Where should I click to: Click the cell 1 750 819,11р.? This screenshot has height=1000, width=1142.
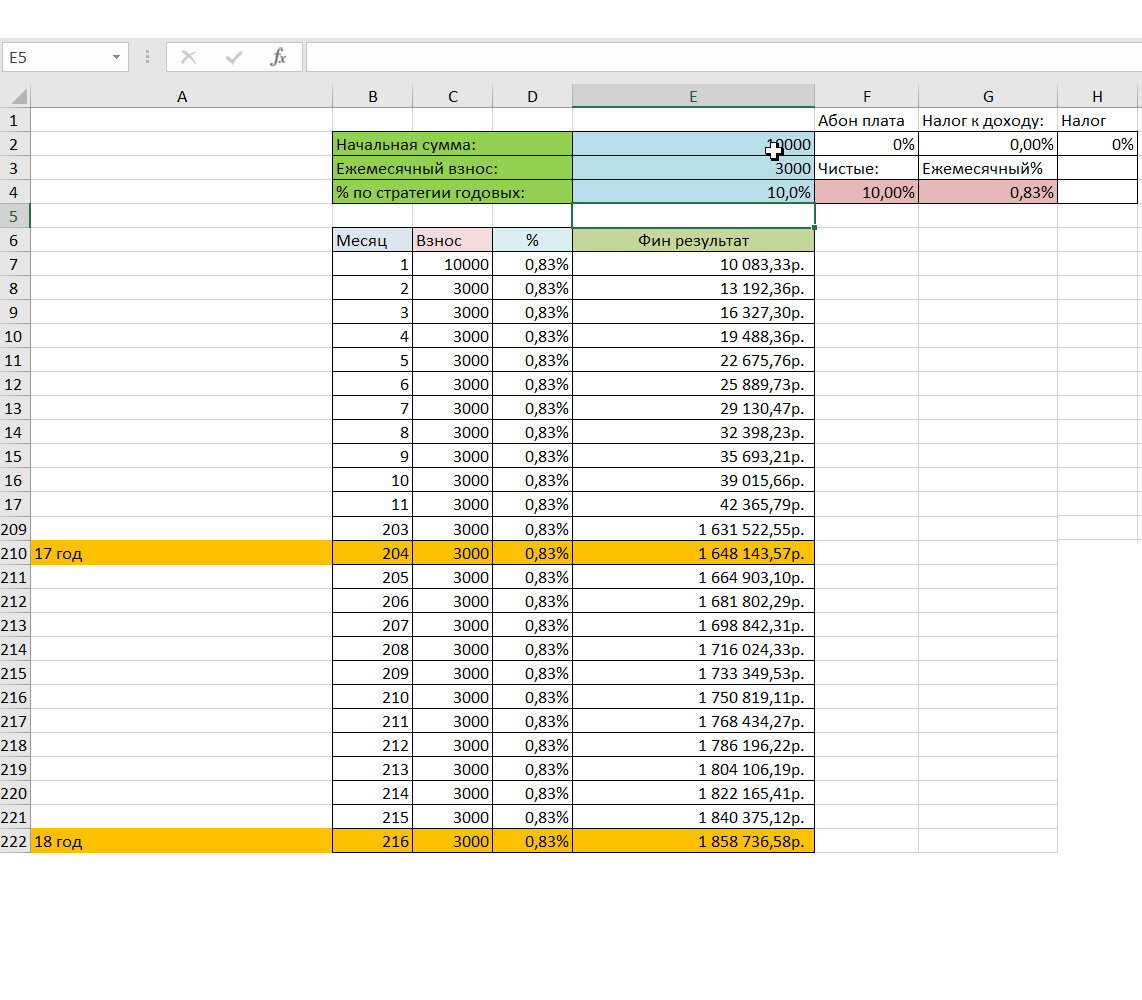[693, 698]
